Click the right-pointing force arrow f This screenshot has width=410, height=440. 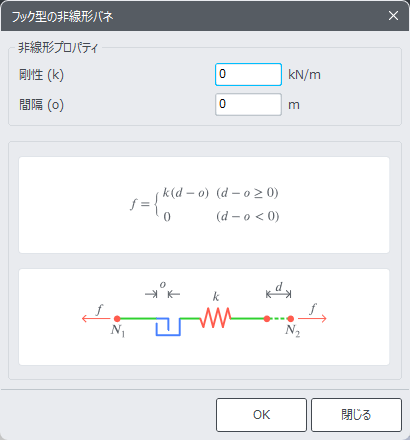pyautogui.click(x=312, y=318)
